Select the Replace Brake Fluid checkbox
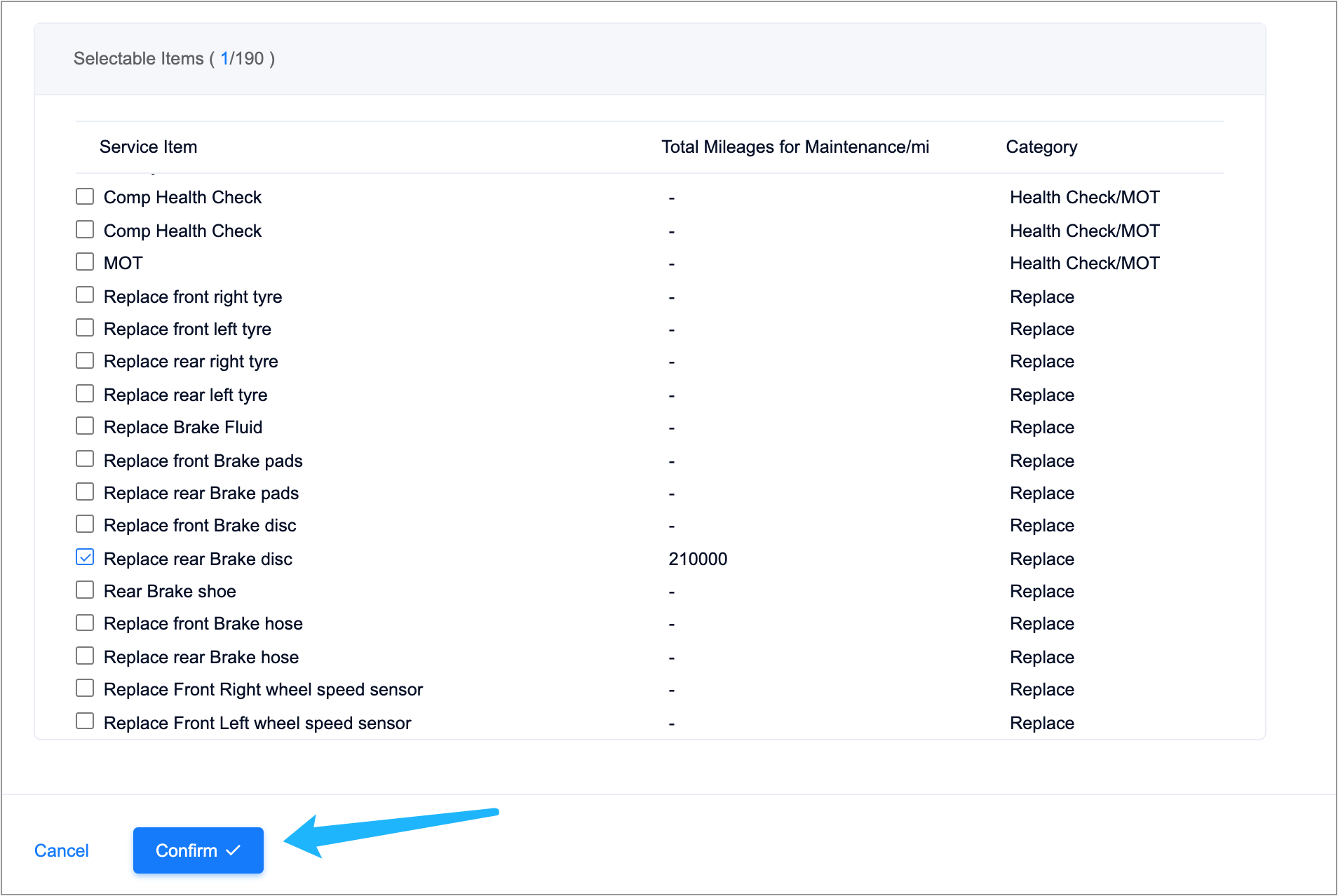This screenshot has width=1338, height=896. coord(85,426)
